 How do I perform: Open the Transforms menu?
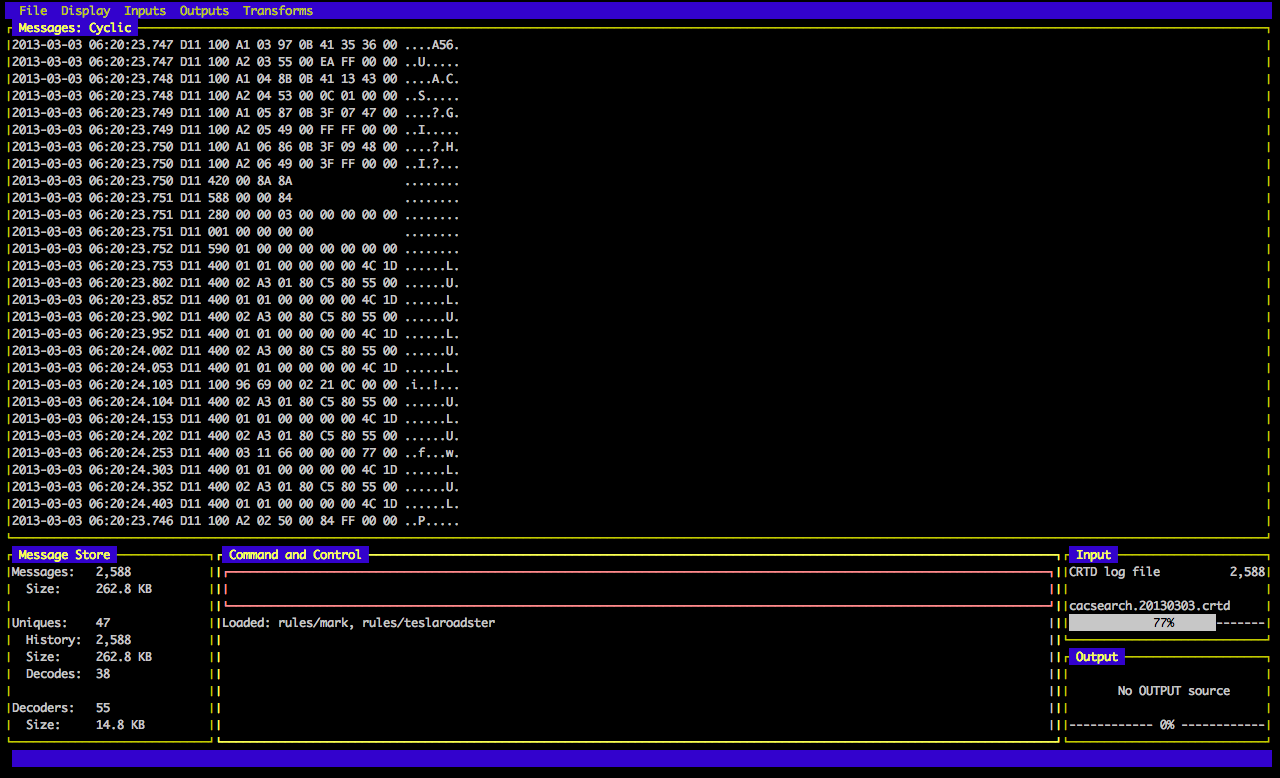[x=278, y=11]
